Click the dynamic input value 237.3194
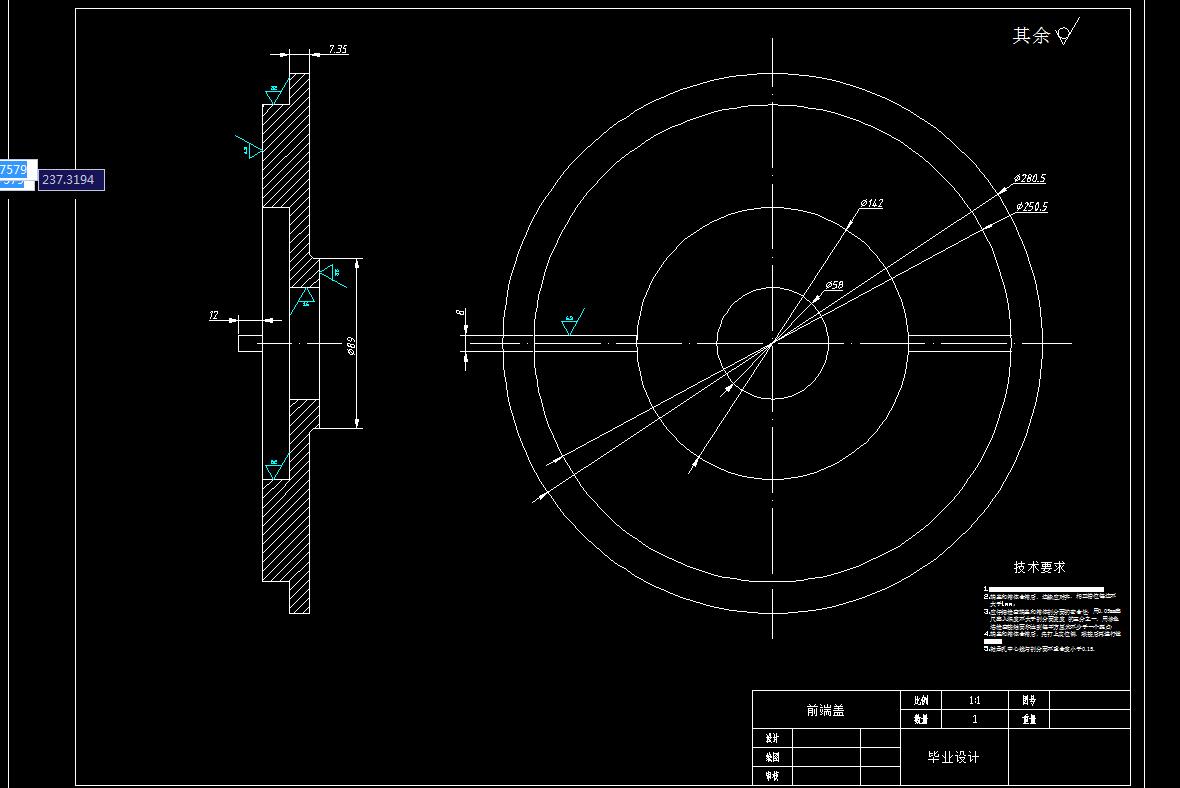The image size is (1180, 788). click(x=70, y=180)
